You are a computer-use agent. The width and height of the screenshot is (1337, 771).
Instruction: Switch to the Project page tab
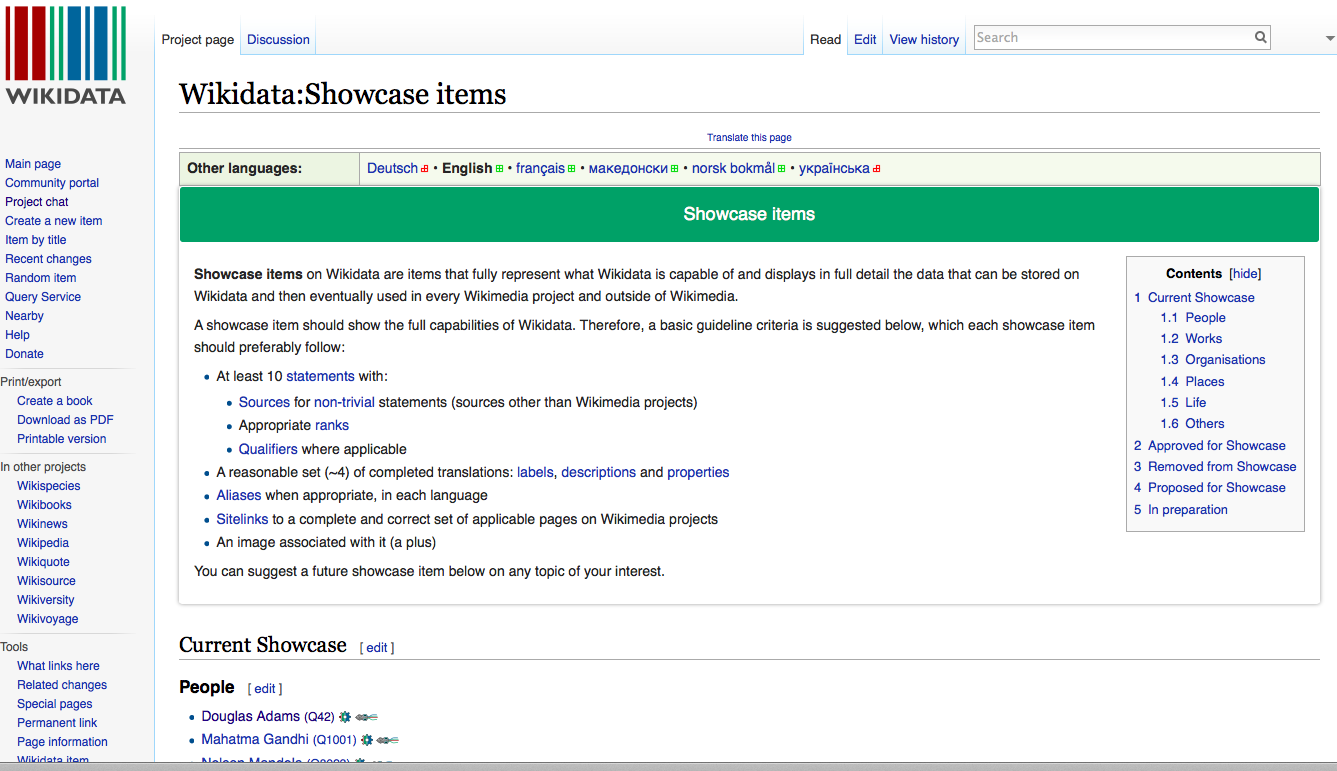[x=198, y=40]
